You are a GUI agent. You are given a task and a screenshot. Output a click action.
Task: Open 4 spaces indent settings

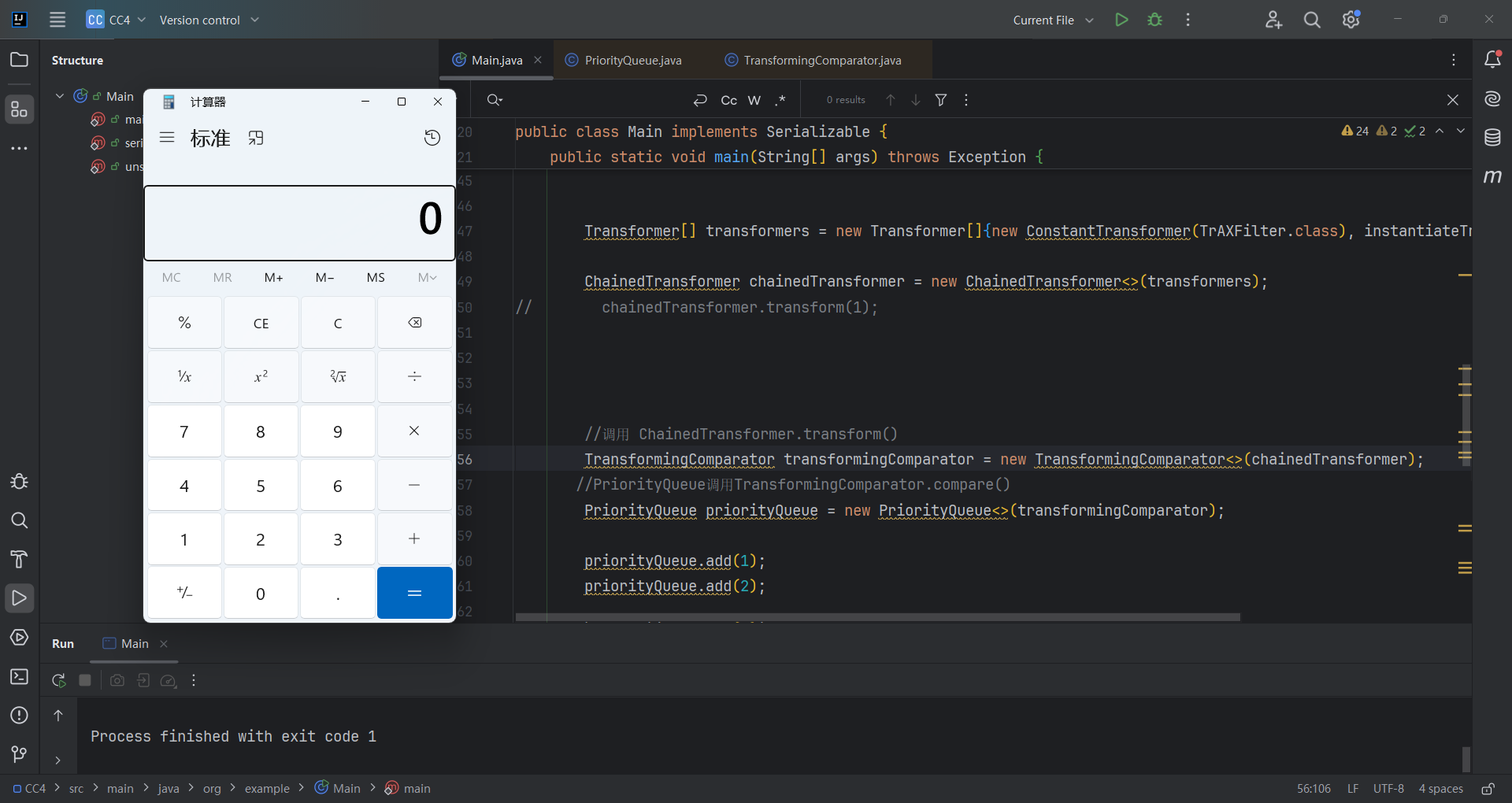[x=1440, y=788]
